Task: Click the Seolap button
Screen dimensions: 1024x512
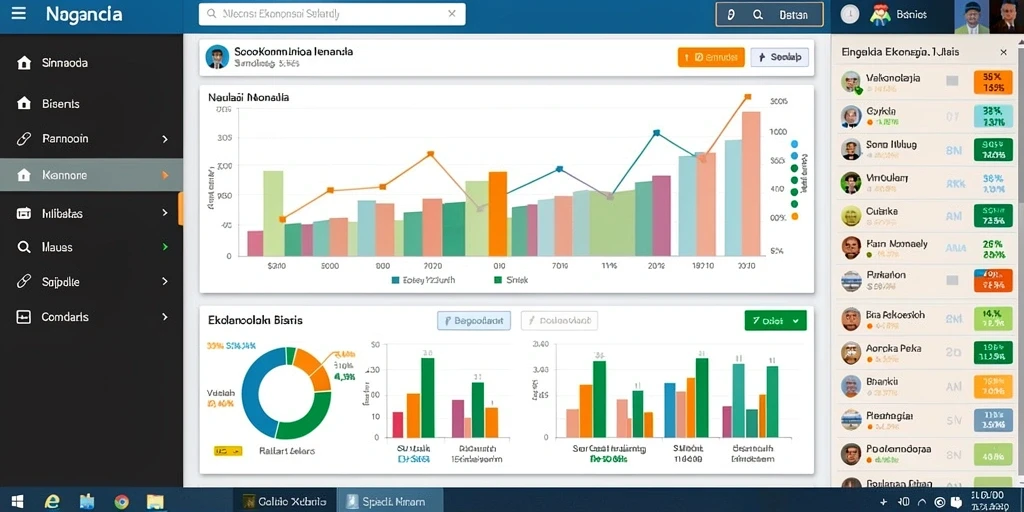Action: [780, 57]
